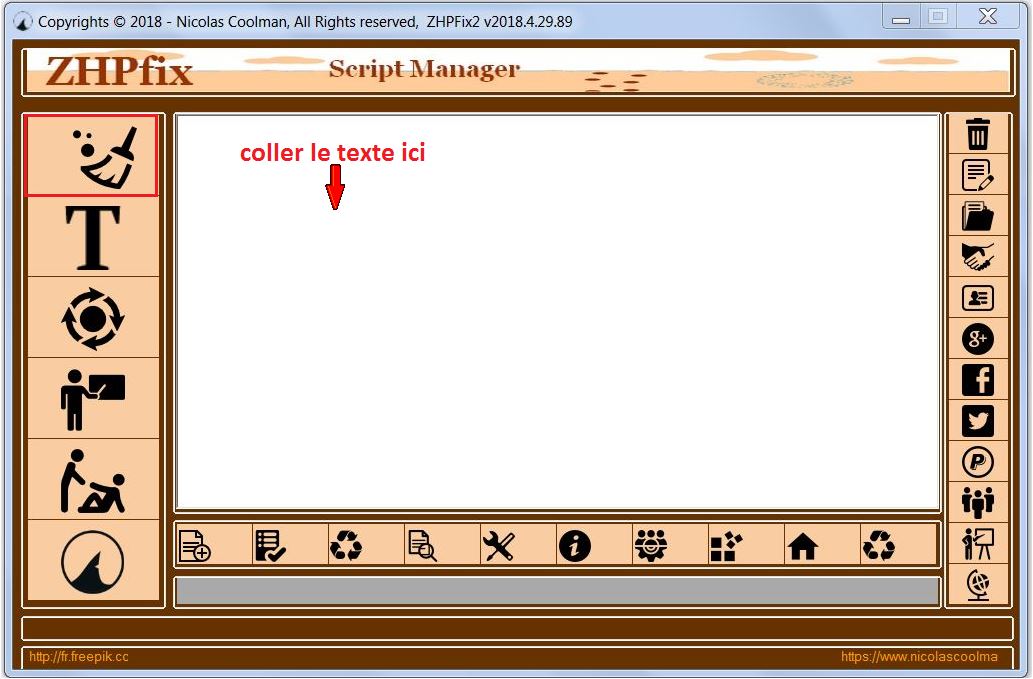Click the person with easel icon

coord(978,544)
